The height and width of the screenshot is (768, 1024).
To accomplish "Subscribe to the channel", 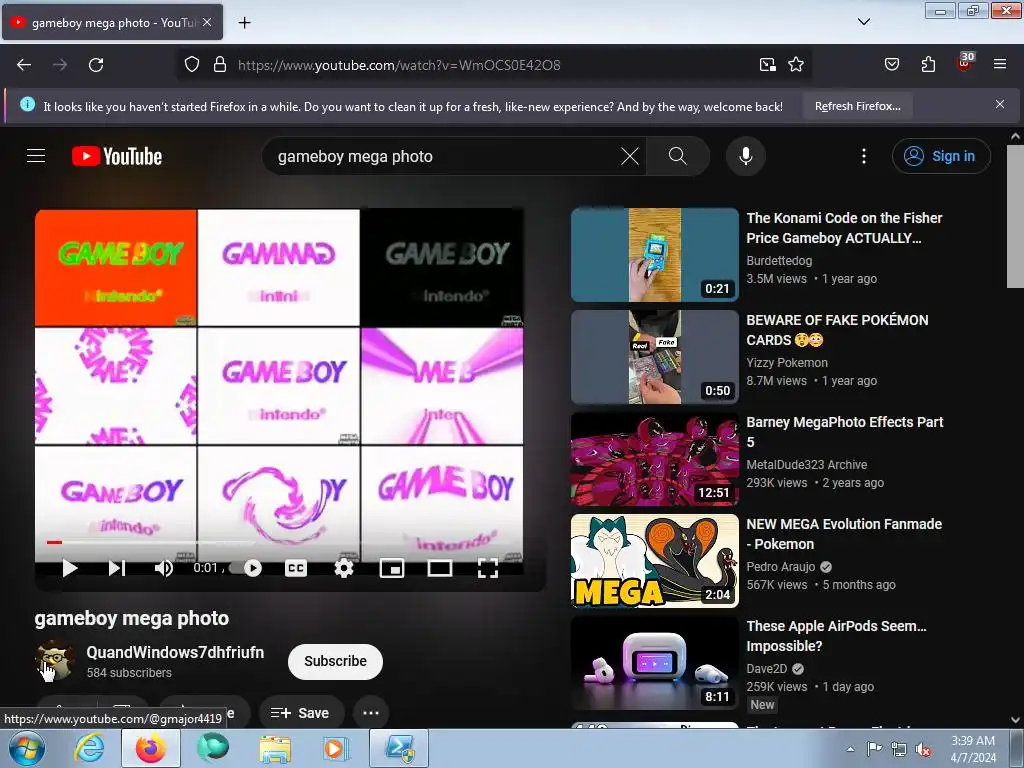I will click(x=335, y=661).
